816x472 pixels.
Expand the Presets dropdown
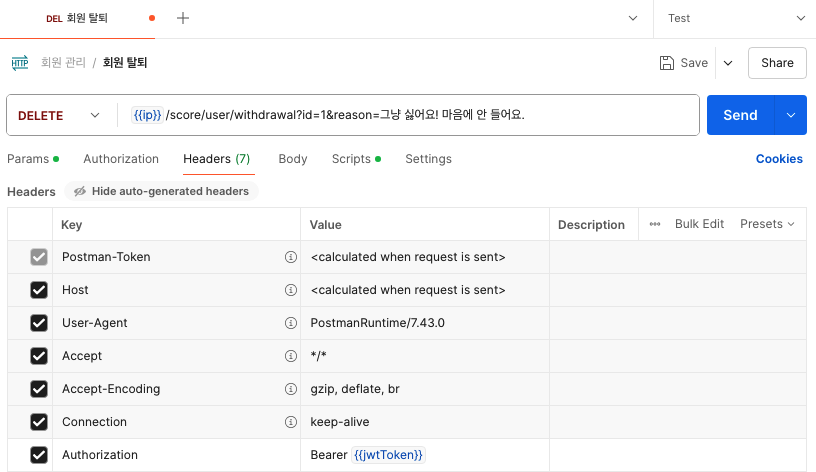[767, 224]
